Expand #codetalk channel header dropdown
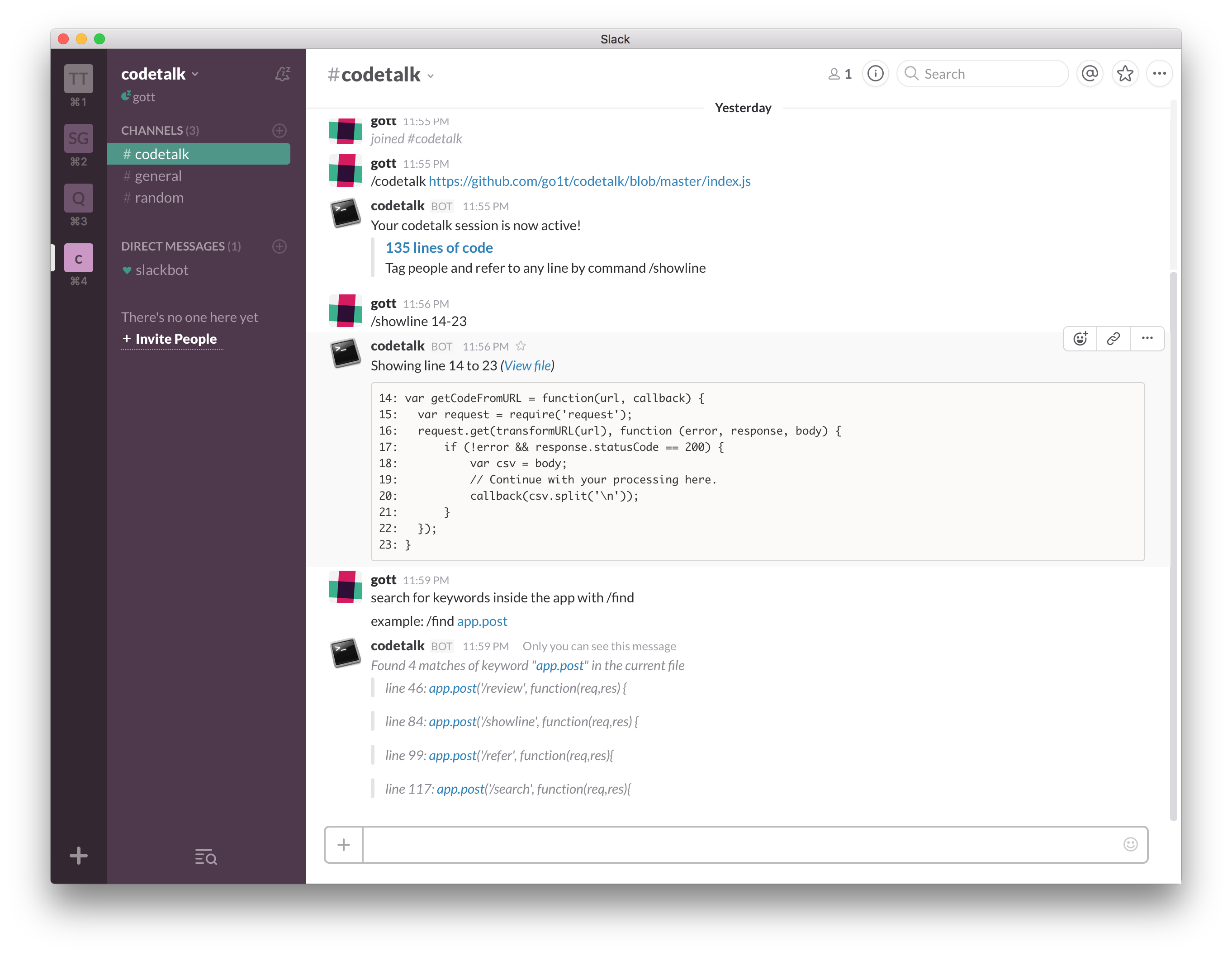1232x956 pixels. point(431,76)
